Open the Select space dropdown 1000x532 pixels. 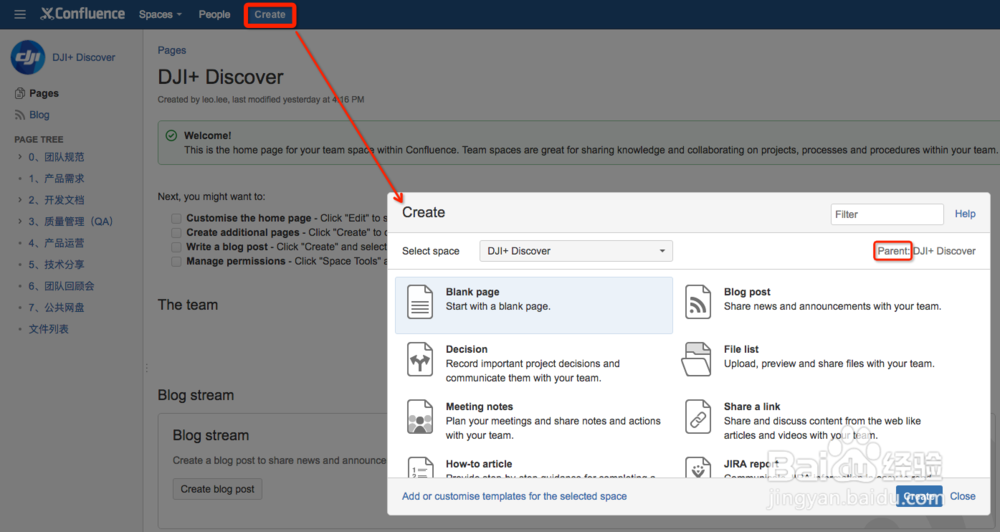pyautogui.click(x=576, y=251)
